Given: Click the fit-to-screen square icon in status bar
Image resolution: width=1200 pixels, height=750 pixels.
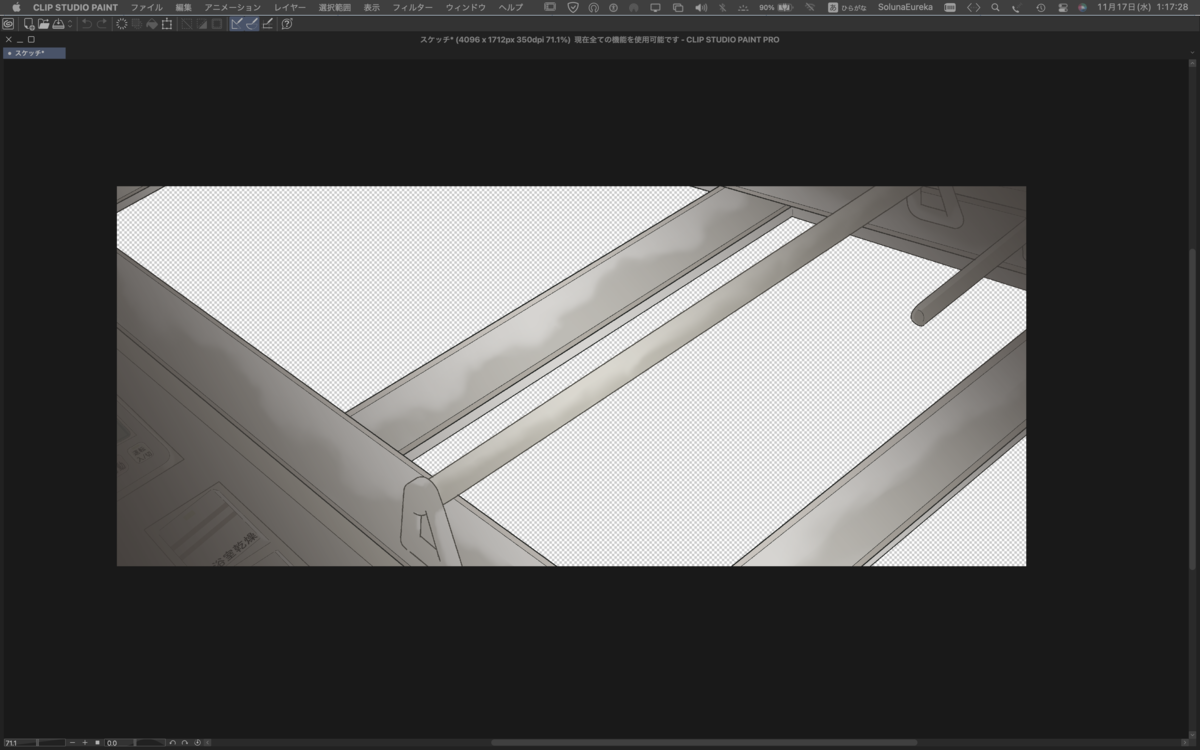Looking at the screenshot, I should click(x=97, y=743).
